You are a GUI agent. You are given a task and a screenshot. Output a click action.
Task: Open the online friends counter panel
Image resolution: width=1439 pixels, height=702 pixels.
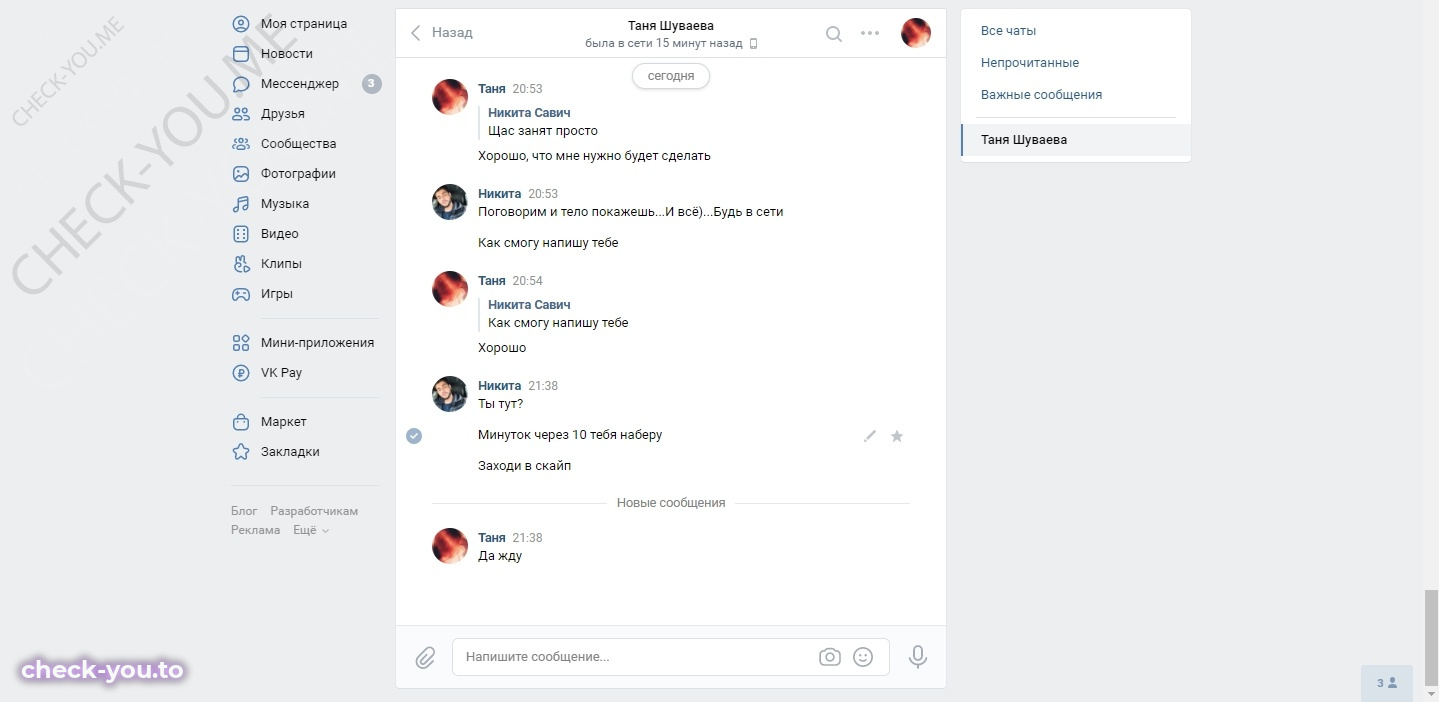[1387, 683]
